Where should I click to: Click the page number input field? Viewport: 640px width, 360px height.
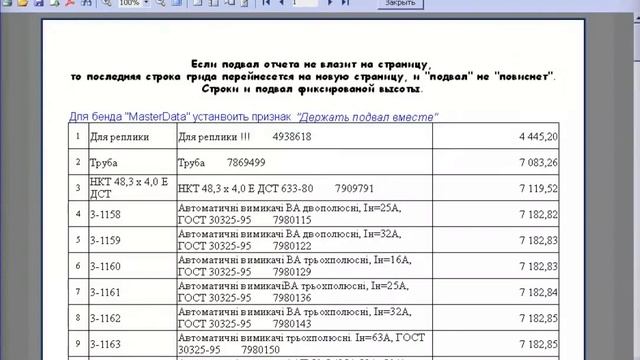click(304, 3)
